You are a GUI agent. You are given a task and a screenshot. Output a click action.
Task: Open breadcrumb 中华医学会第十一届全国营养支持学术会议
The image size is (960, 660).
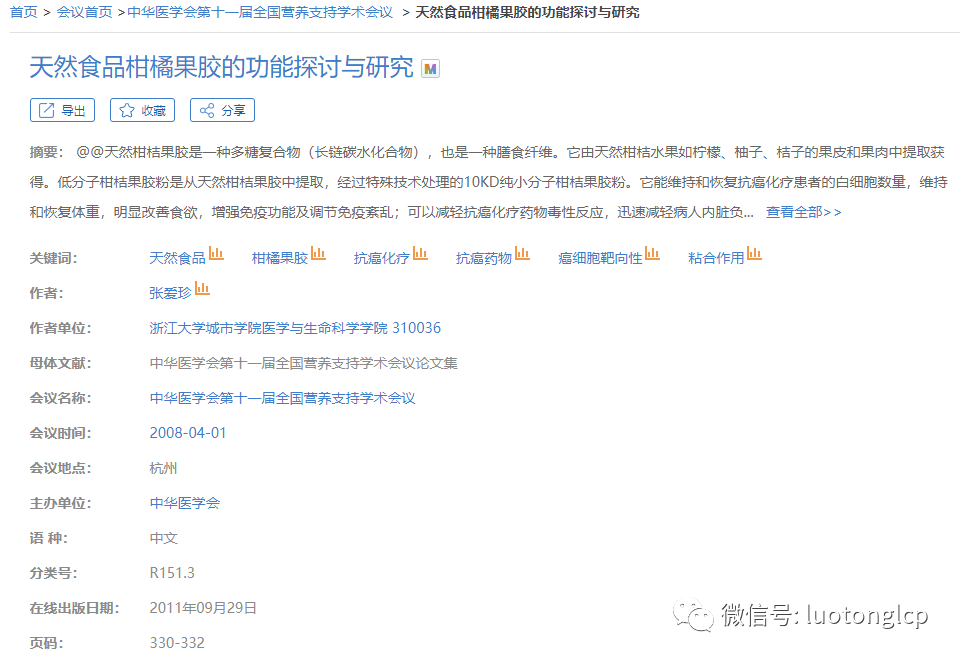260,12
